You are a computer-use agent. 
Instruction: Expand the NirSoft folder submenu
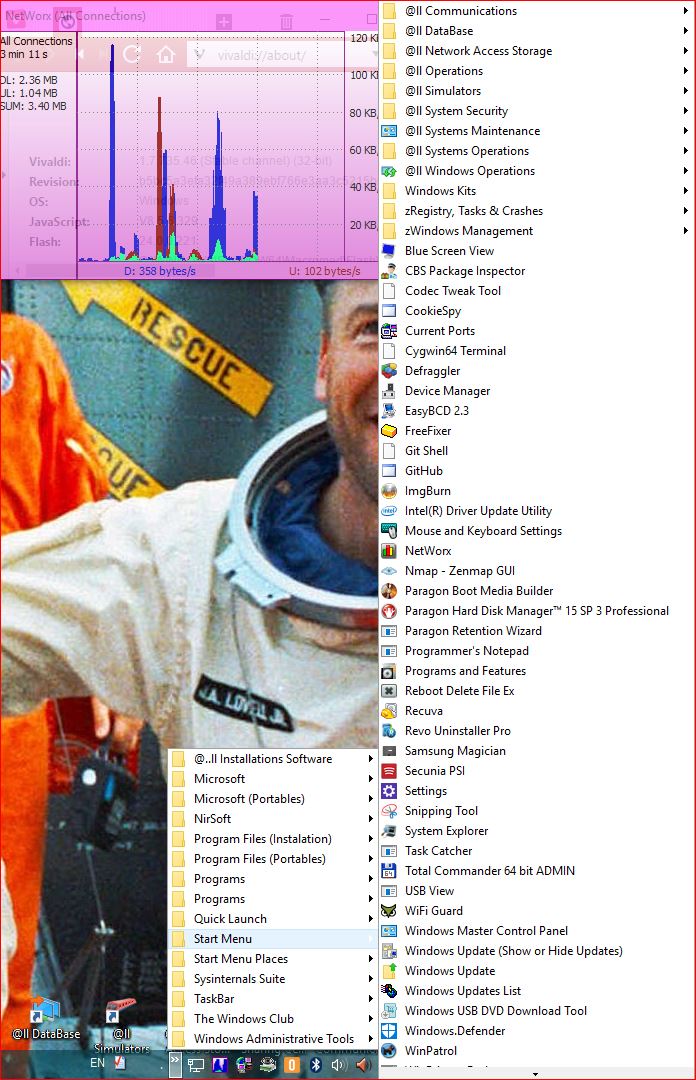click(x=212, y=819)
